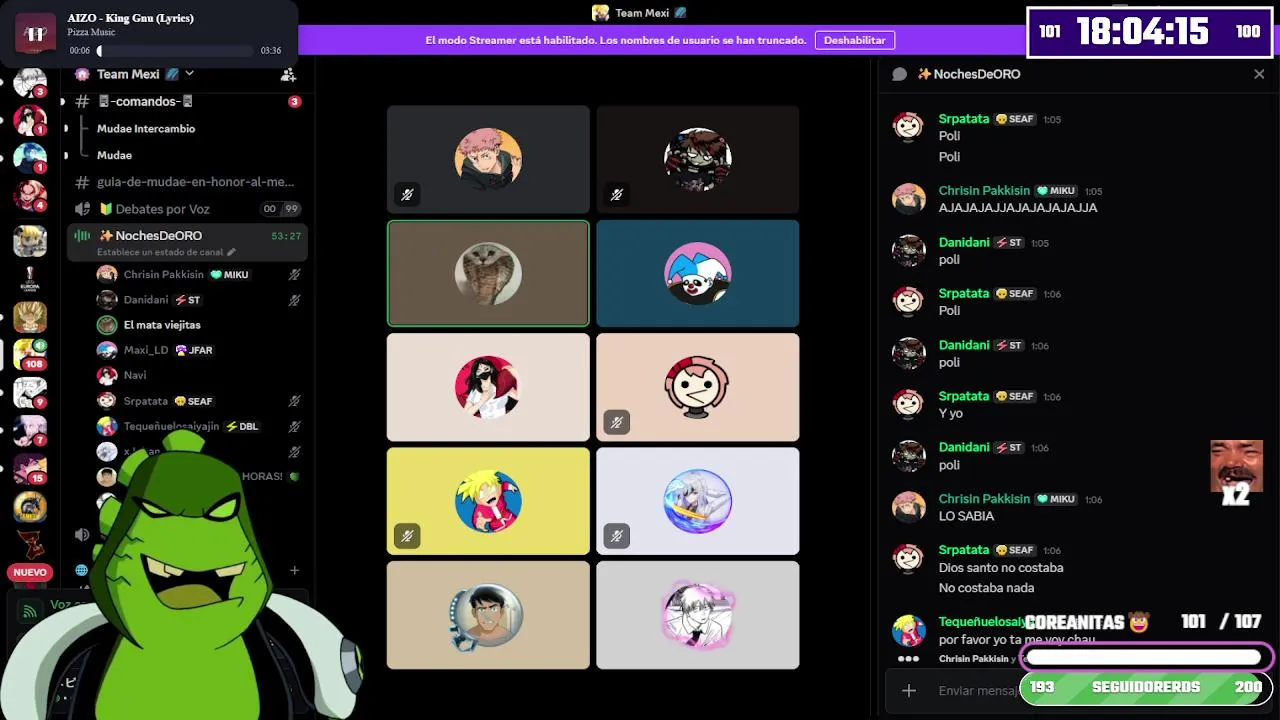Close the NochesDeORO chat panel
Viewport: 1280px width, 720px height.
(1259, 74)
